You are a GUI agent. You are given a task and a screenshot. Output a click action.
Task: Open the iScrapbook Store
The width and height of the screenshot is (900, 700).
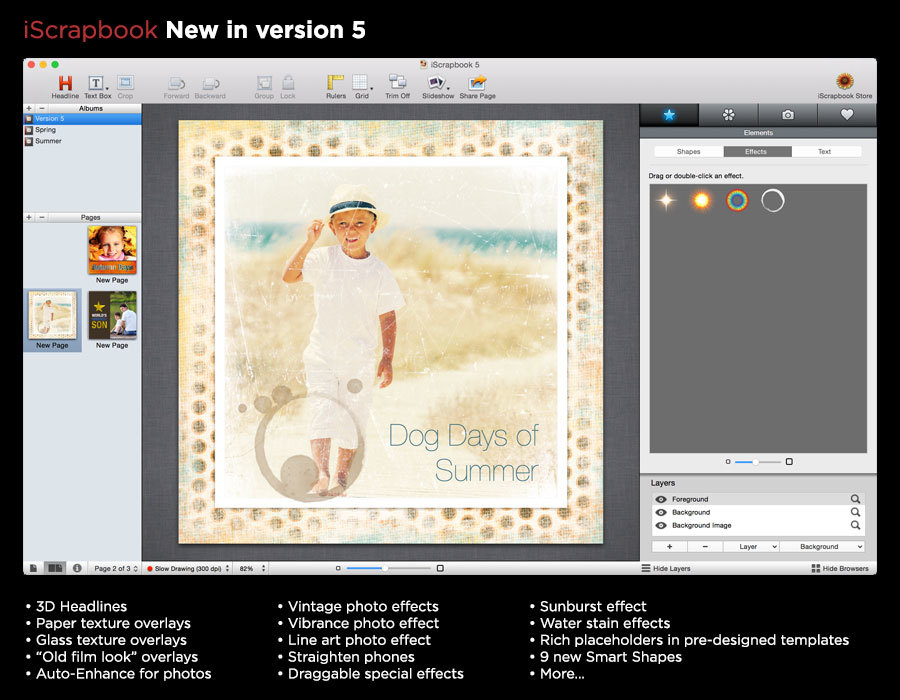click(x=844, y=82)
